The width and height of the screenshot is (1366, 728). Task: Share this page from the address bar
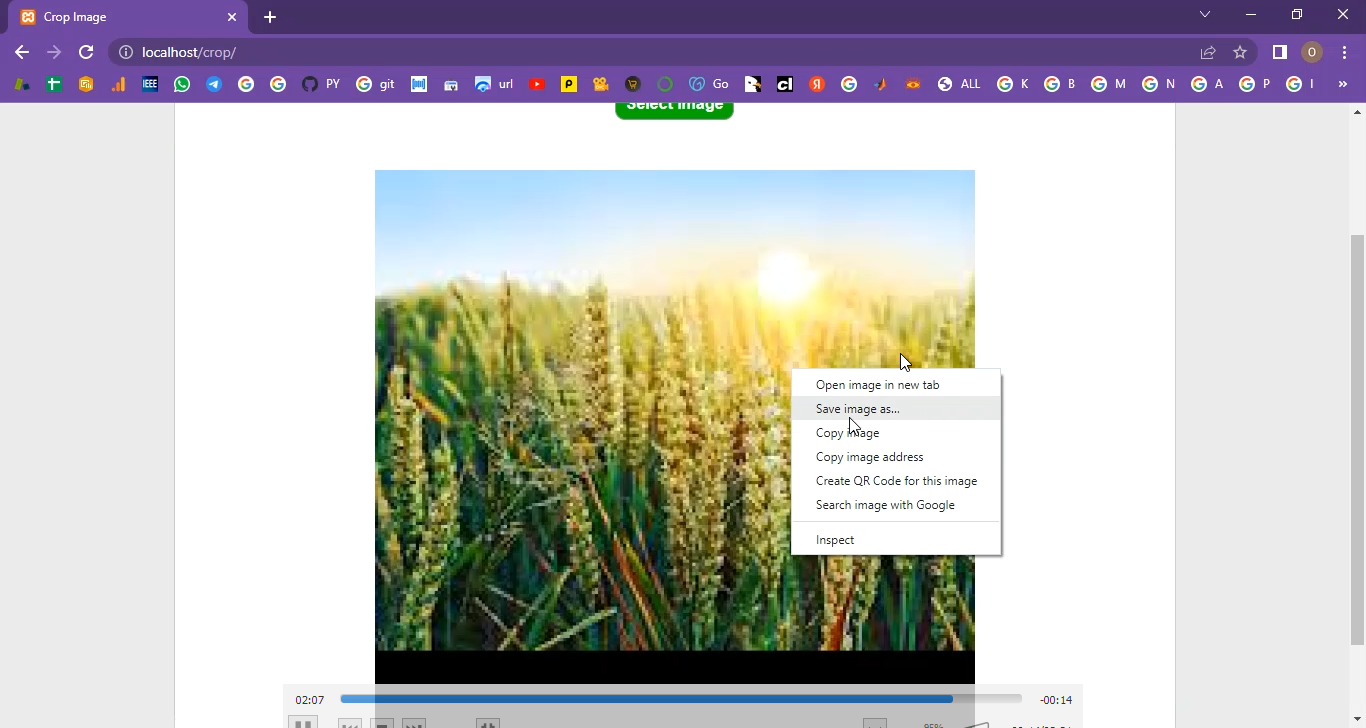point(1208,52)
